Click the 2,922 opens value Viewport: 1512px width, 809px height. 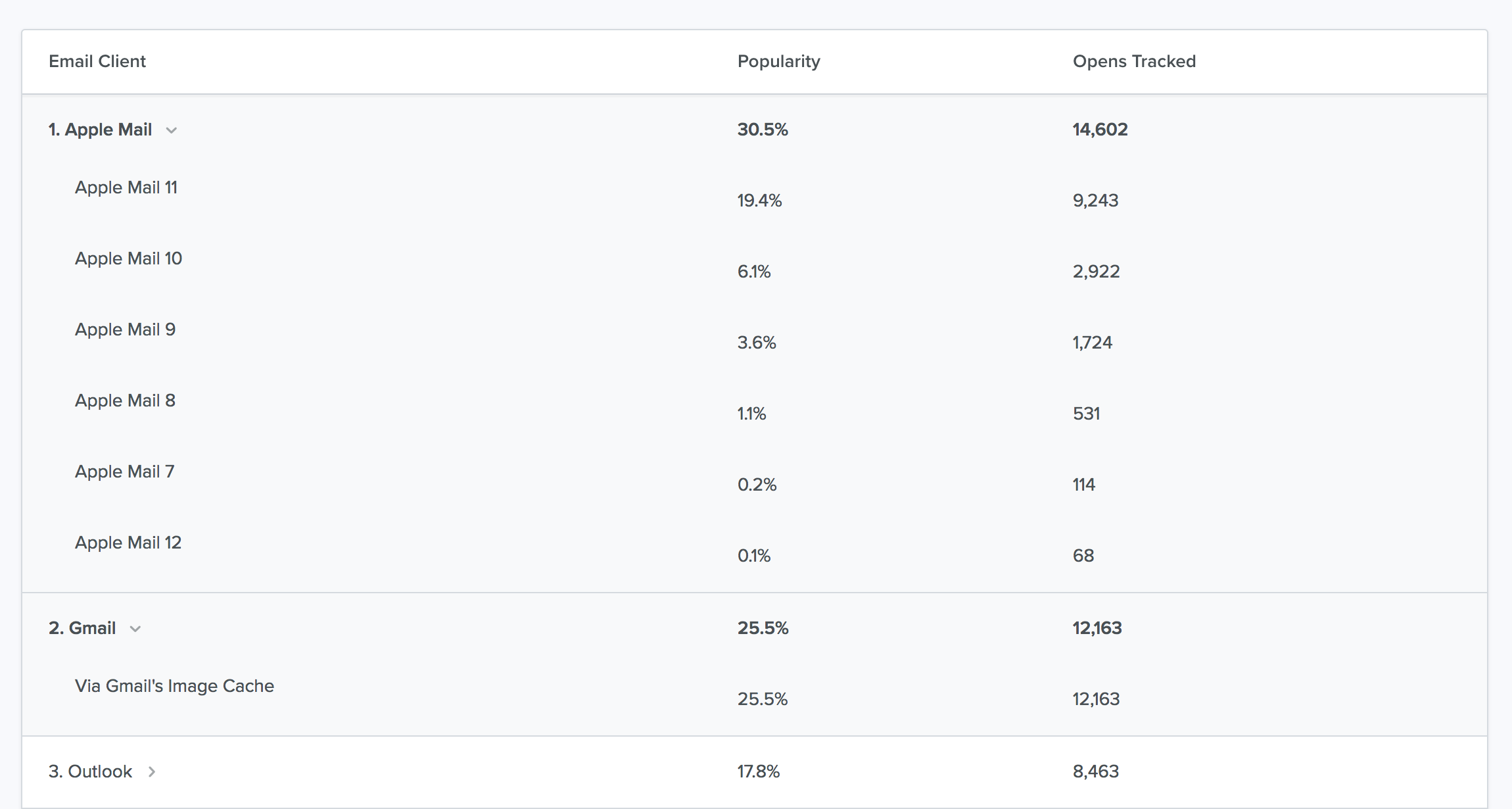click(1096, 272)
